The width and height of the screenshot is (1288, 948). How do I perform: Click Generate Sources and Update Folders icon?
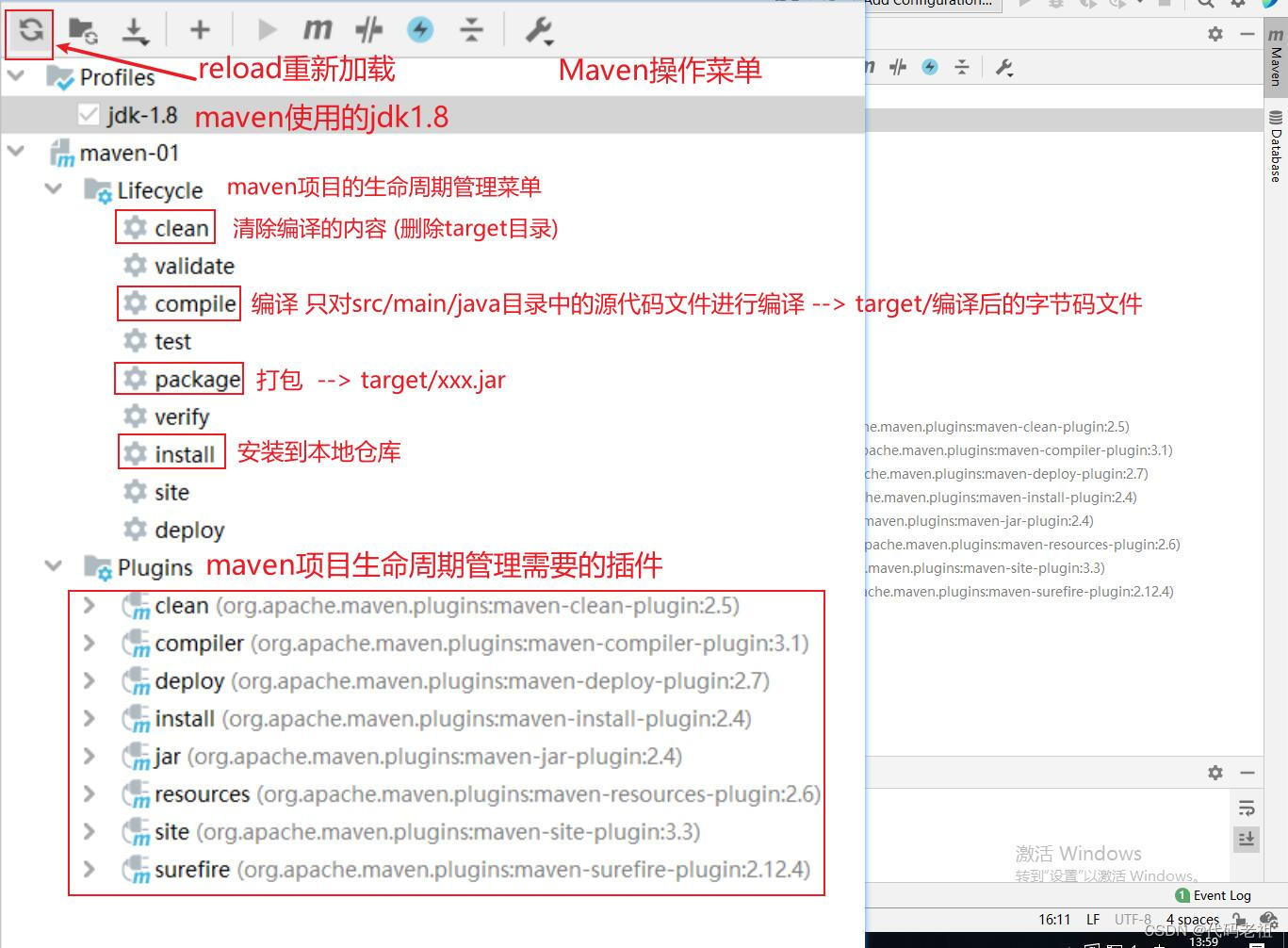point(82,31)
